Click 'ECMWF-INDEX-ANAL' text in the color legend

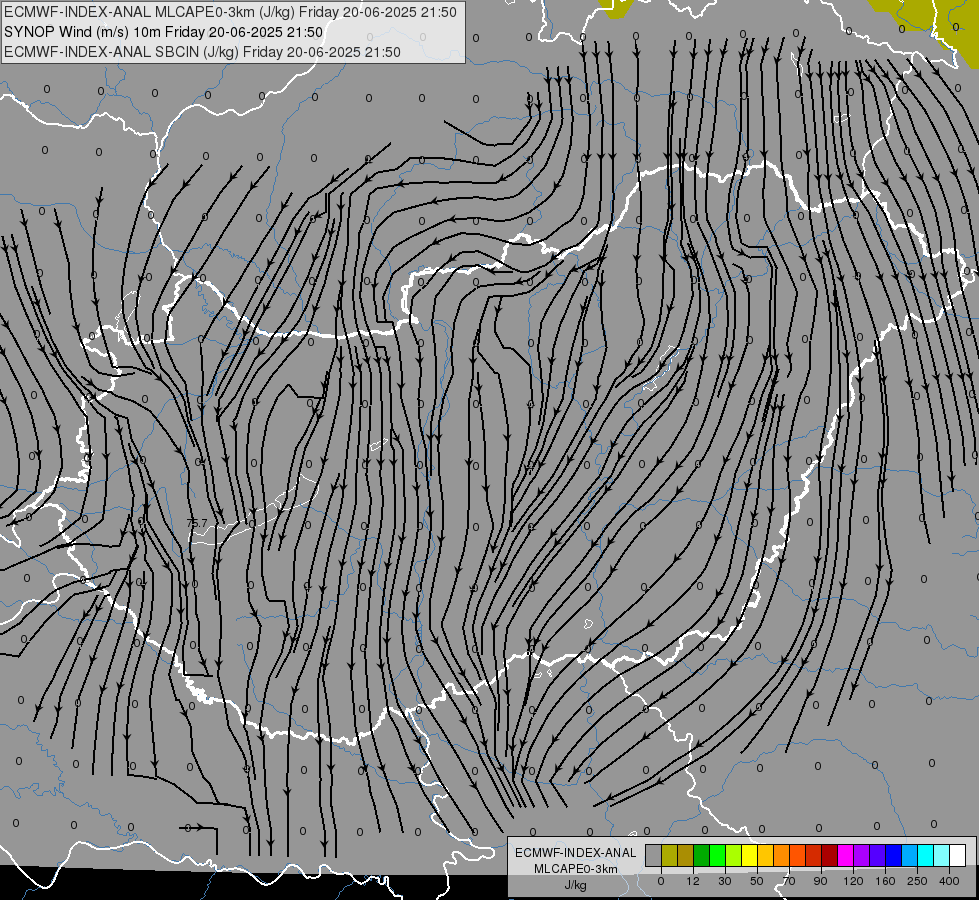[575, 853]
